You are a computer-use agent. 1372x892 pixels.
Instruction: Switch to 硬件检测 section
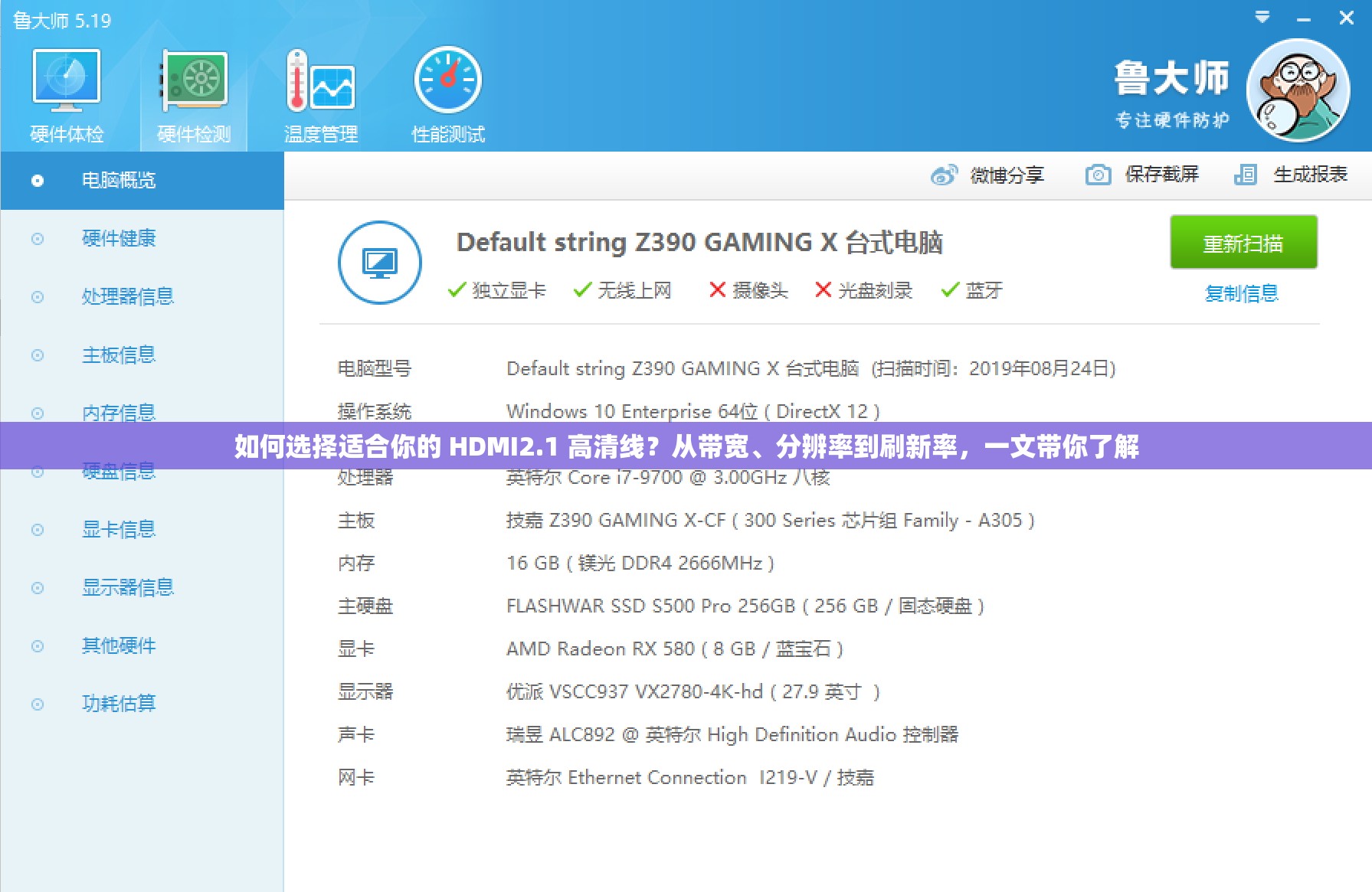192,92
